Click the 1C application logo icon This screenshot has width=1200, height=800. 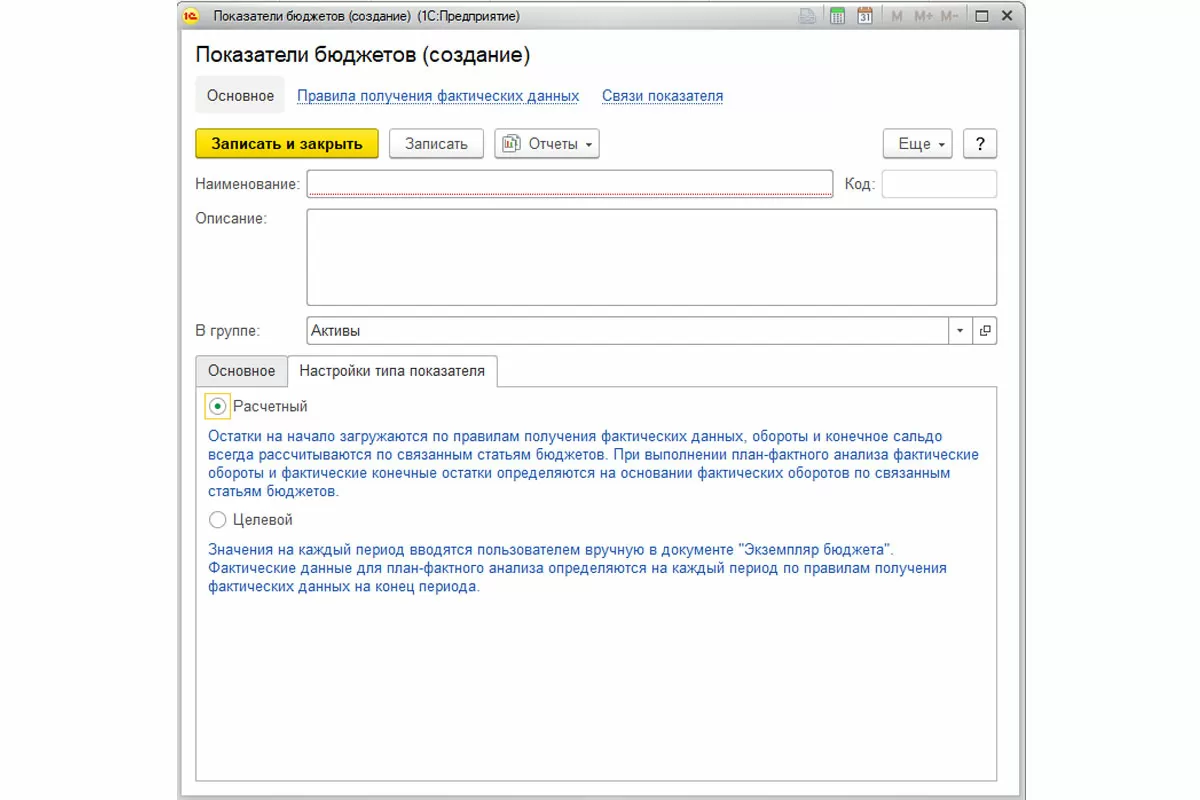(x=192, y=16)
